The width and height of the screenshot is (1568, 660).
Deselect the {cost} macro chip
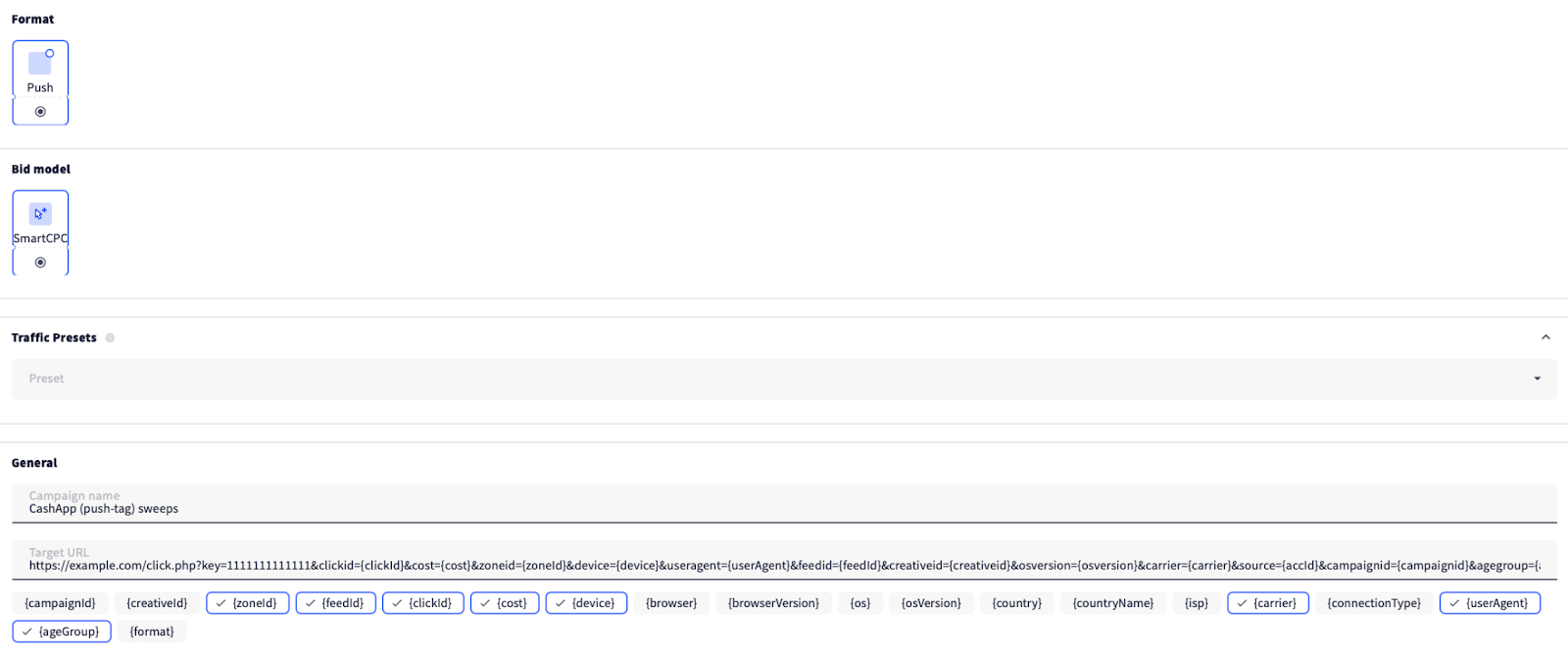pyautogui.click(x=505, y=603)
